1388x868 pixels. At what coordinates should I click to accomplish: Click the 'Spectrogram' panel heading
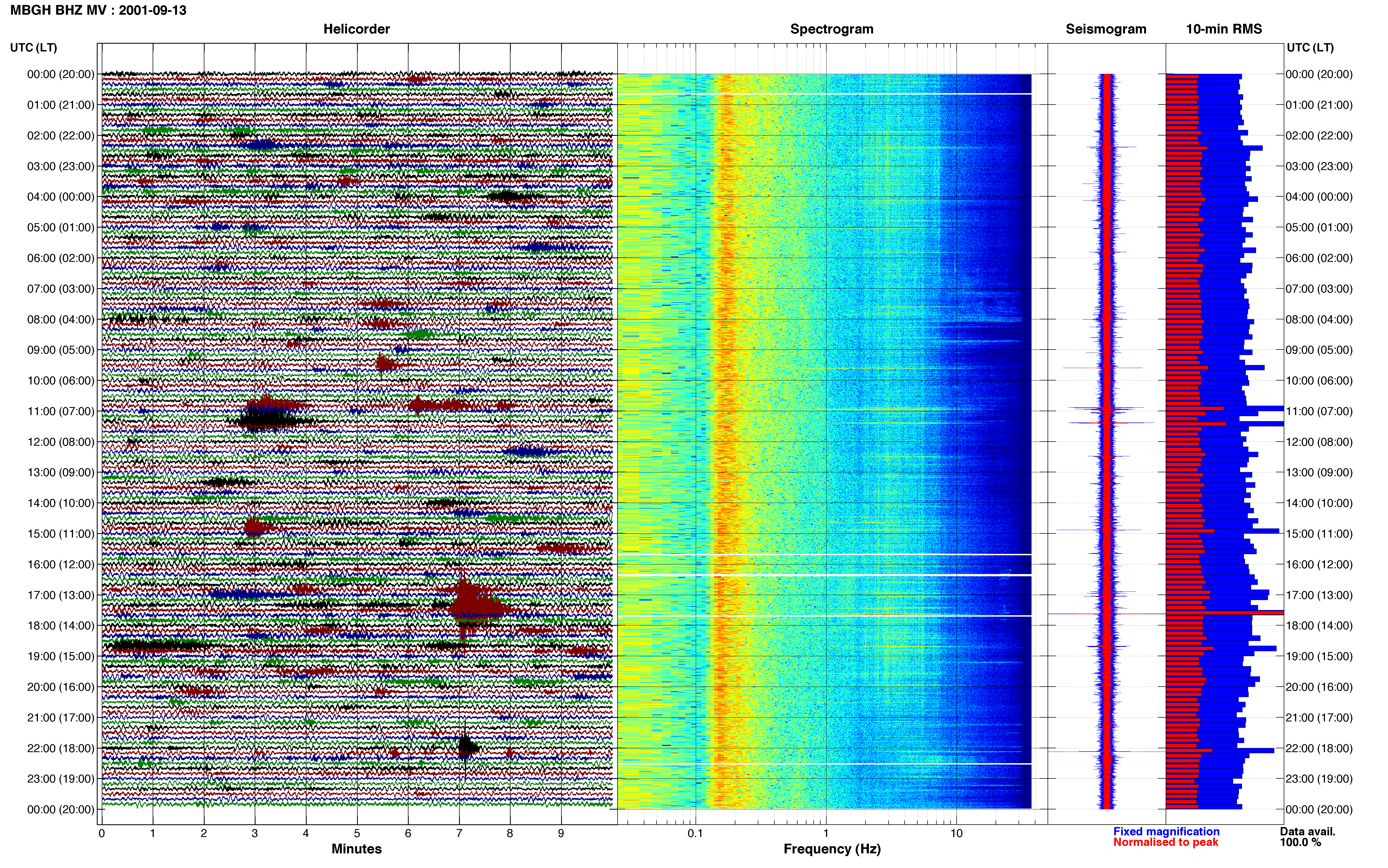[832, 29]
